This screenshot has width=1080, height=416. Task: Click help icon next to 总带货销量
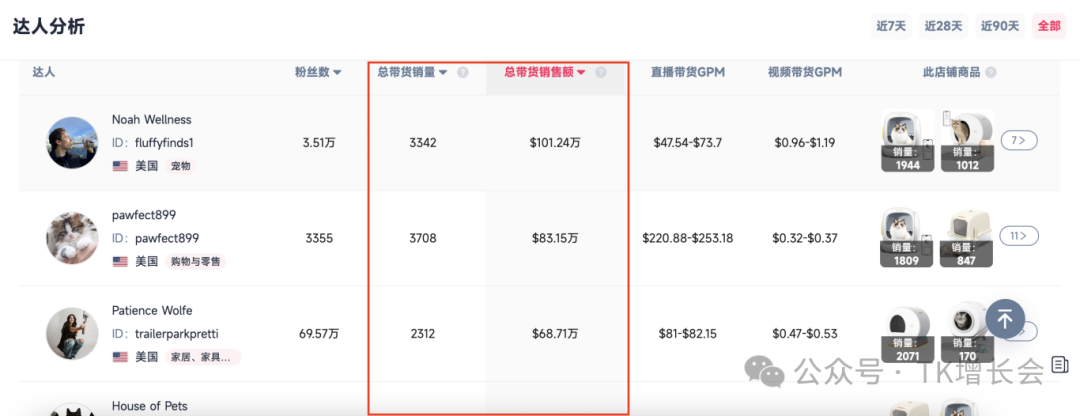463,73
